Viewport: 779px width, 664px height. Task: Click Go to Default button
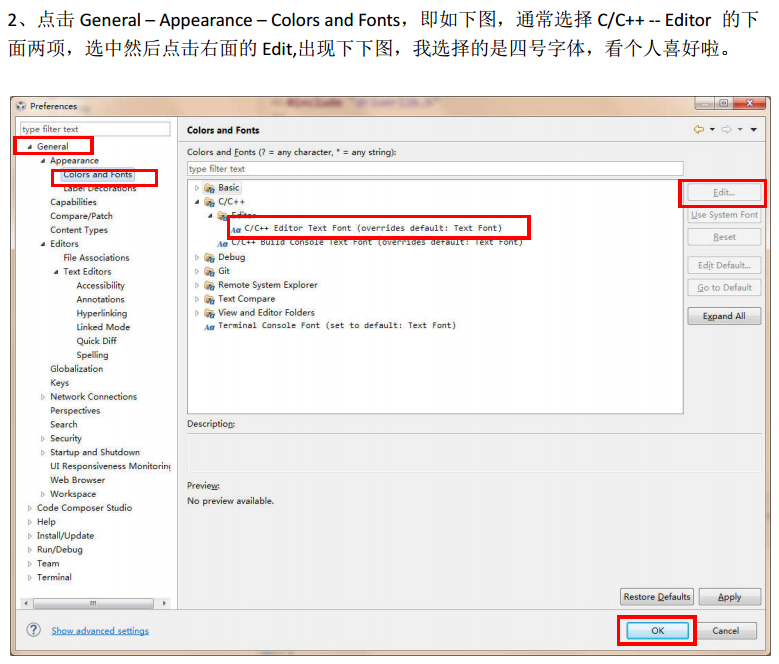click(724, 288)
